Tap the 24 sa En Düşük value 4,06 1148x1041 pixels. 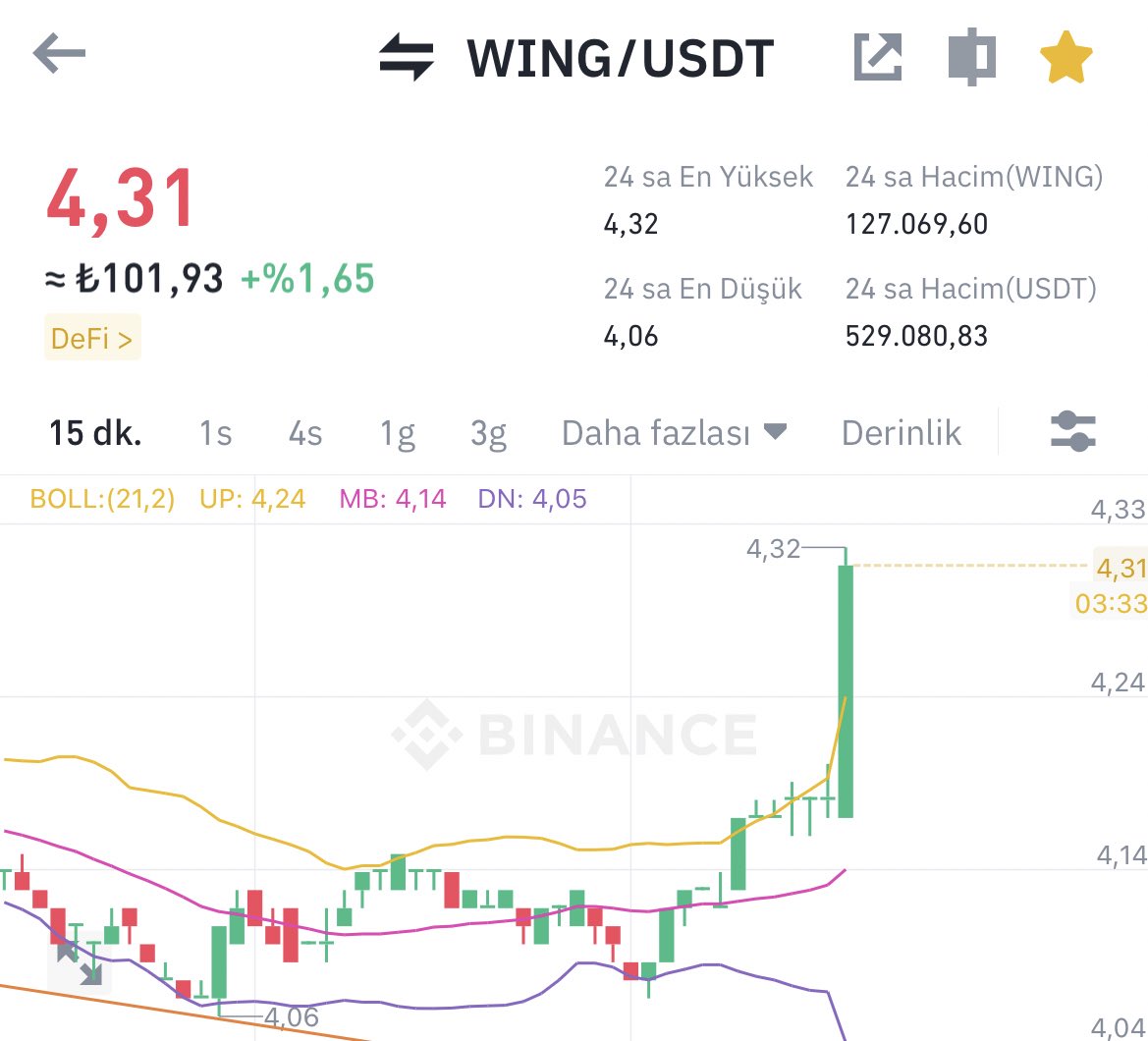coord(630,336)
